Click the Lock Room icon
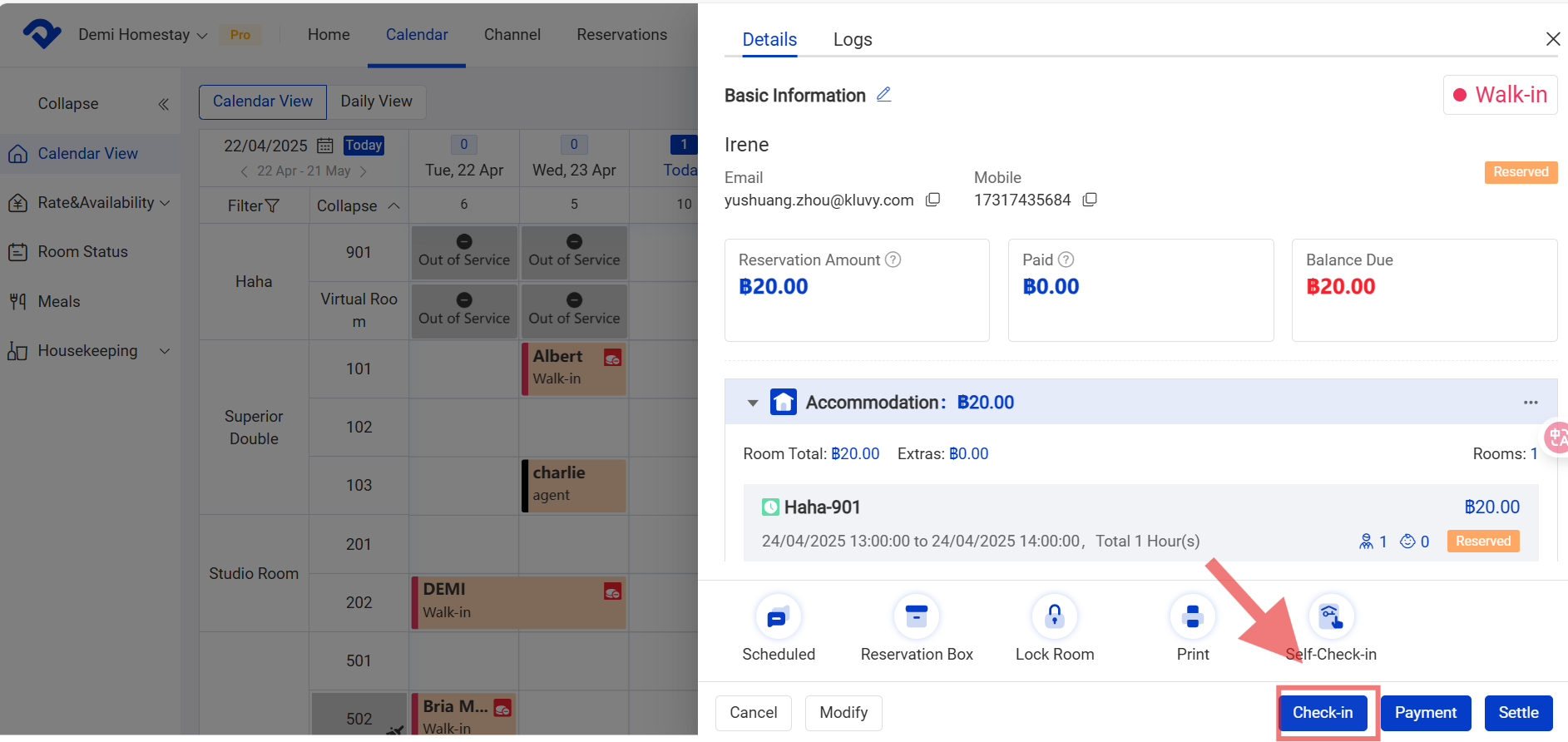 coord(1054,617)
